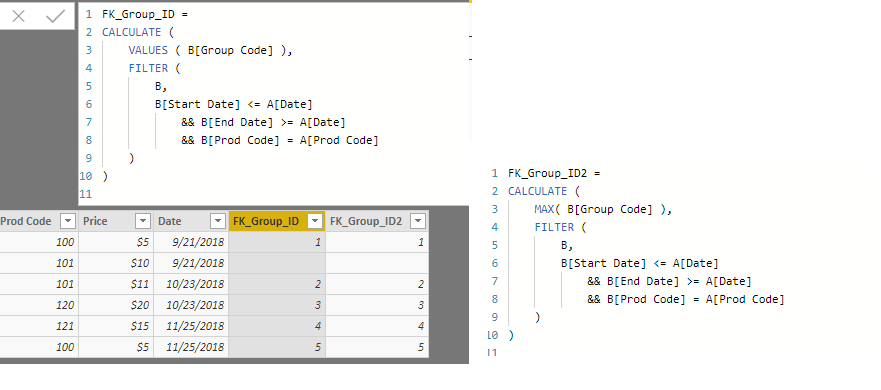Click 'FK_Group_ID2 =' formula title line
Screen dimensions: 881x390
click(x=554, y=174)
